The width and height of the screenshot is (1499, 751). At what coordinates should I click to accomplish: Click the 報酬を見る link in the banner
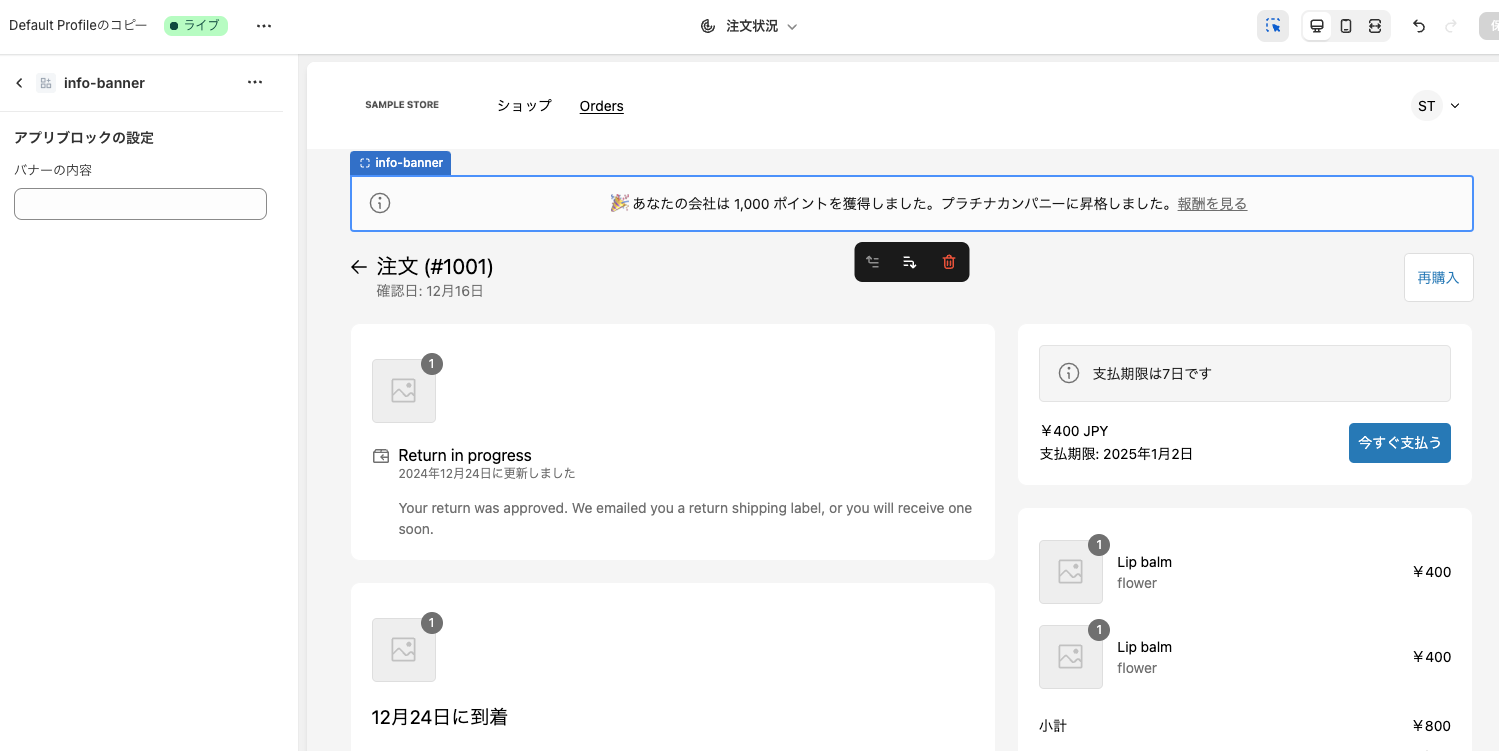click(x=1212, y=203)
